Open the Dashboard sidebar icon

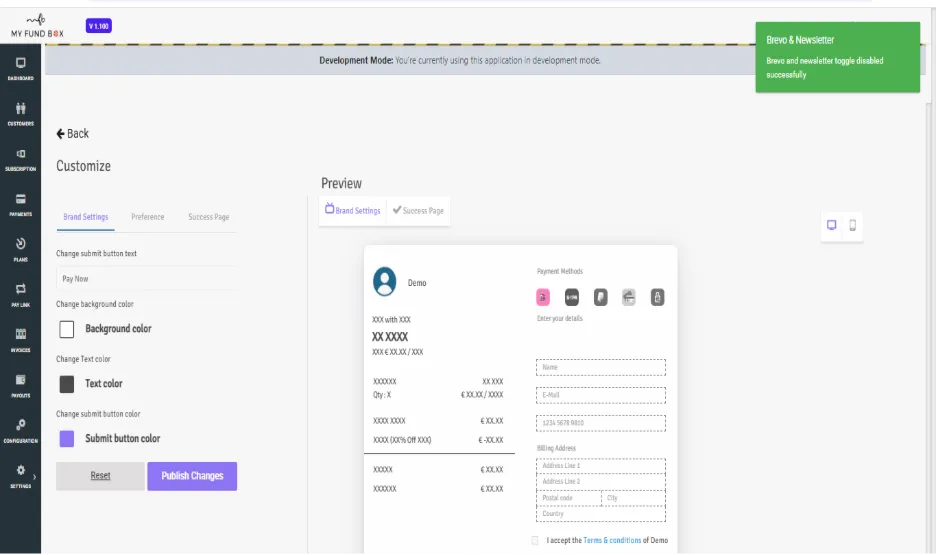click(x=20, y=69)
